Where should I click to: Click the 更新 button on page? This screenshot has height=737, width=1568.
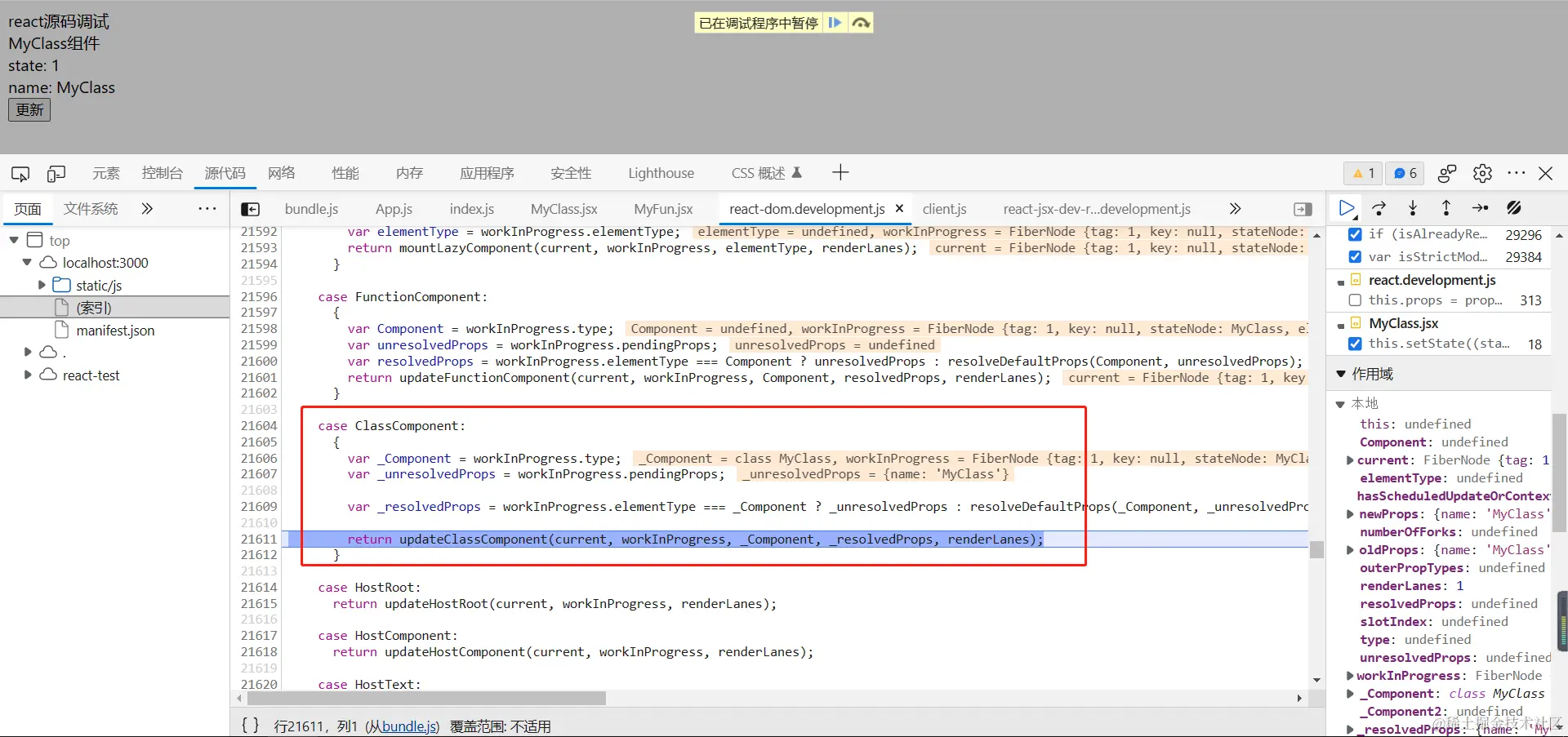pyautogui.click(x=29, y=109)
